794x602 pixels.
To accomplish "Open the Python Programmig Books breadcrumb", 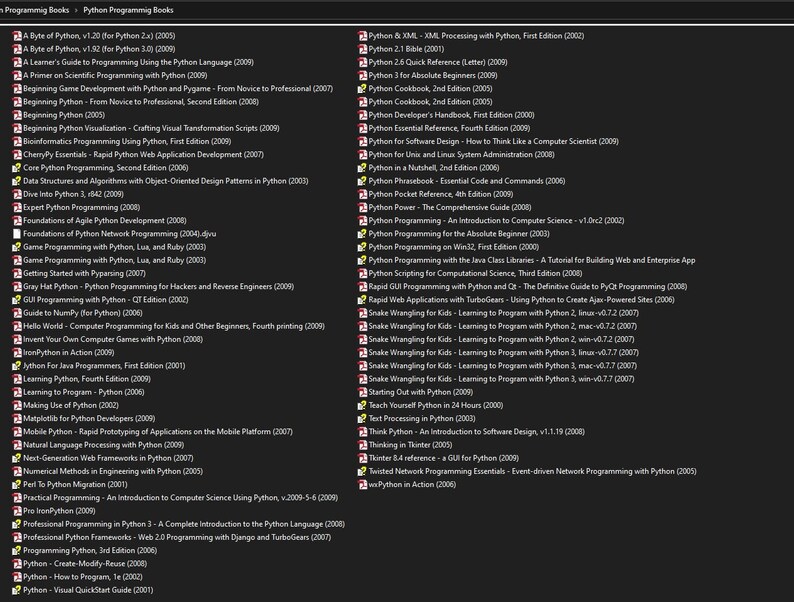I will 128,10.
